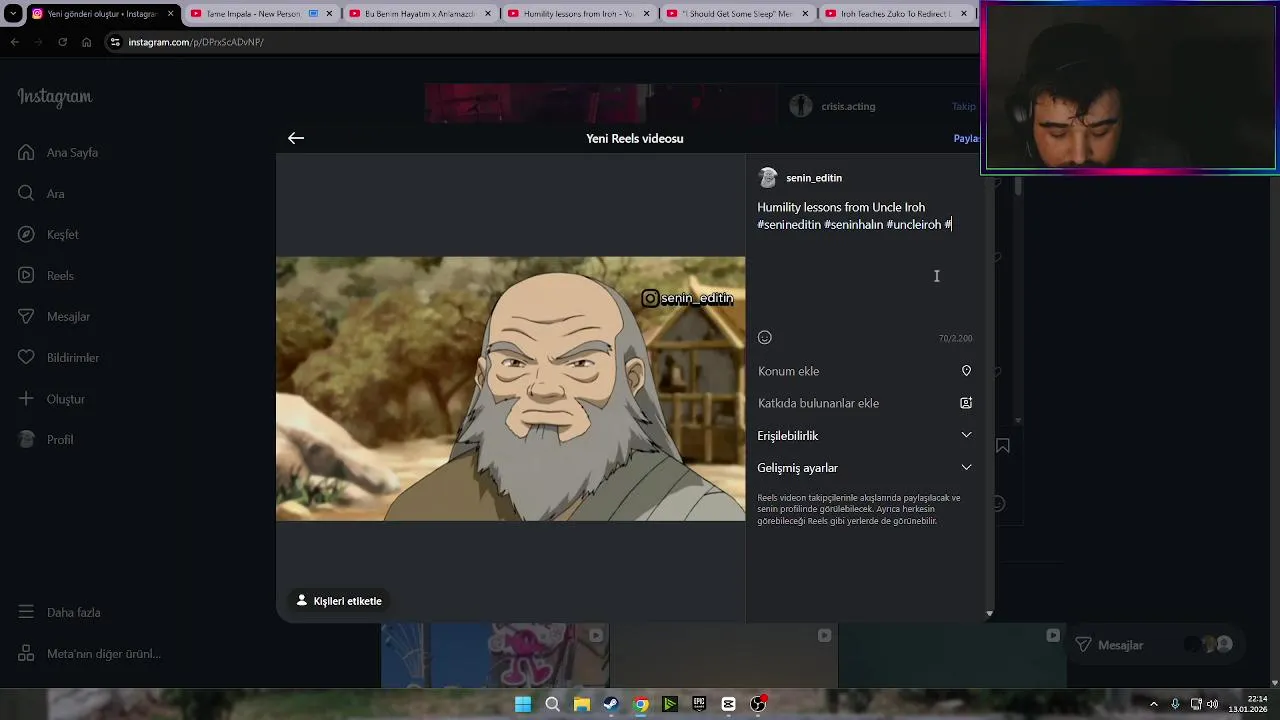
Task: Click the browser home button
Action: point(87,42)
